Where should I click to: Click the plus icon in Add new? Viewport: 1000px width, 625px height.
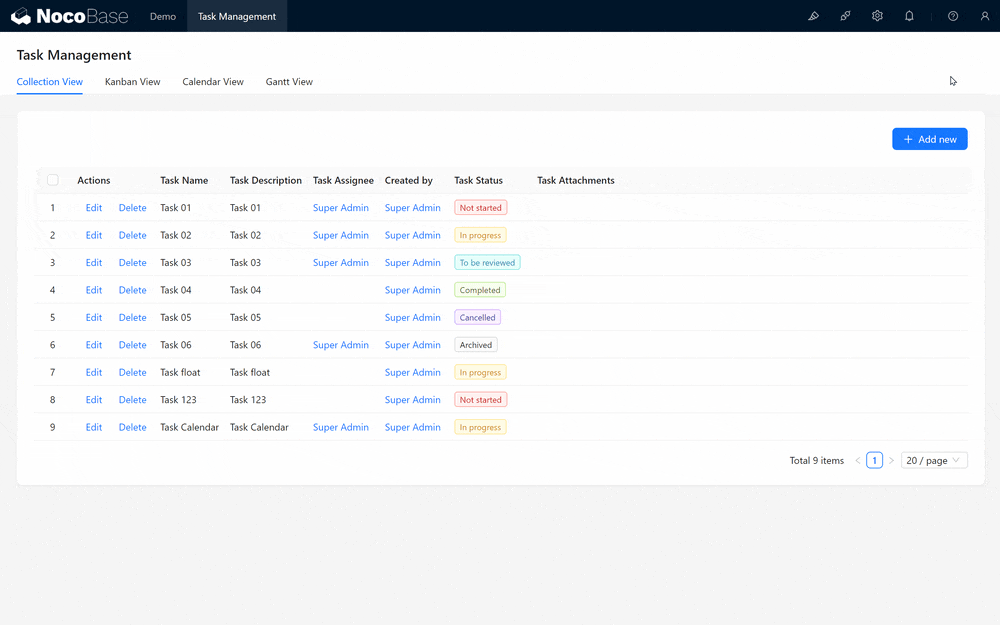pos(908,139)
